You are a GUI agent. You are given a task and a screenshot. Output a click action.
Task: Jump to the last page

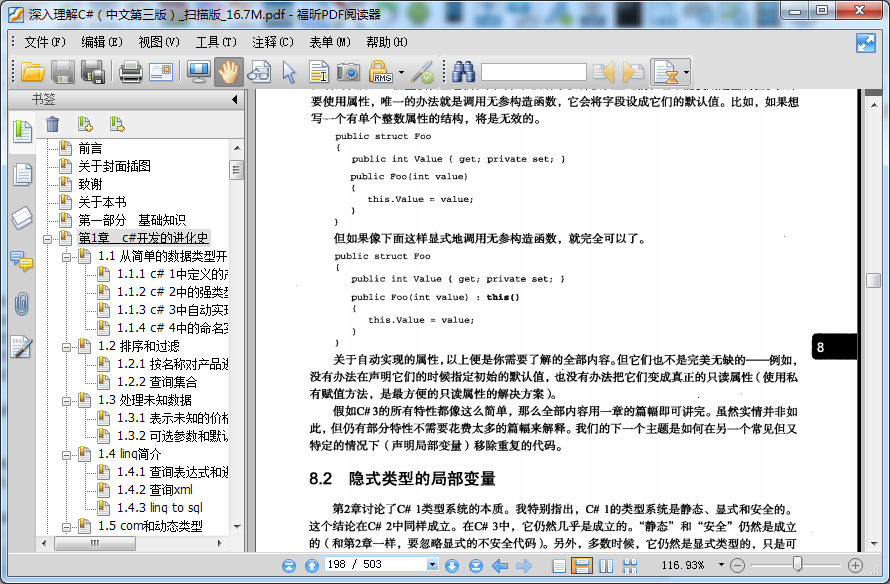point(476,565)
